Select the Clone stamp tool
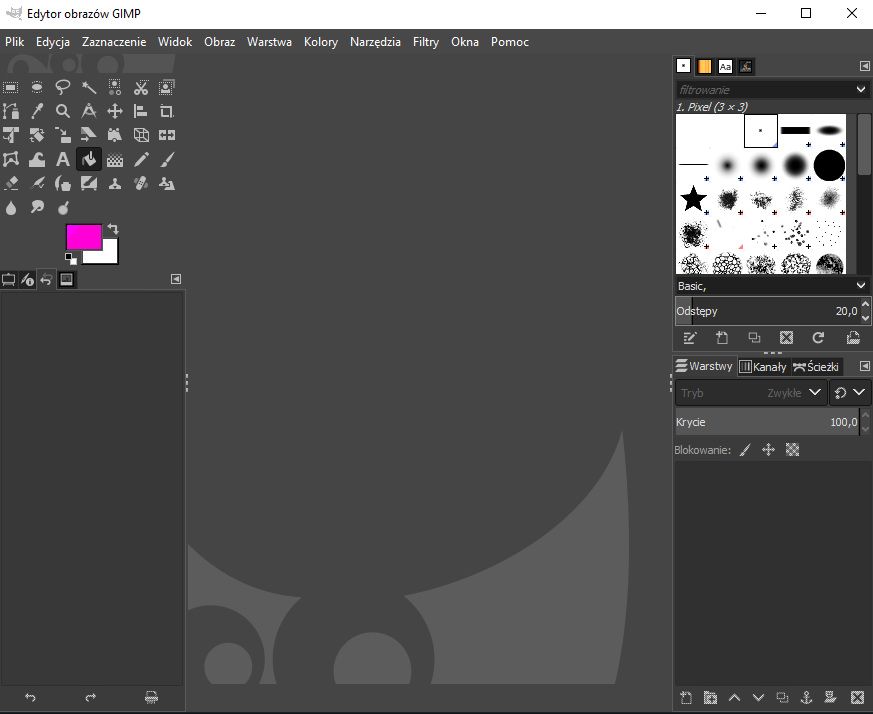Screen dimensions: 873x714 coord(115,183)
